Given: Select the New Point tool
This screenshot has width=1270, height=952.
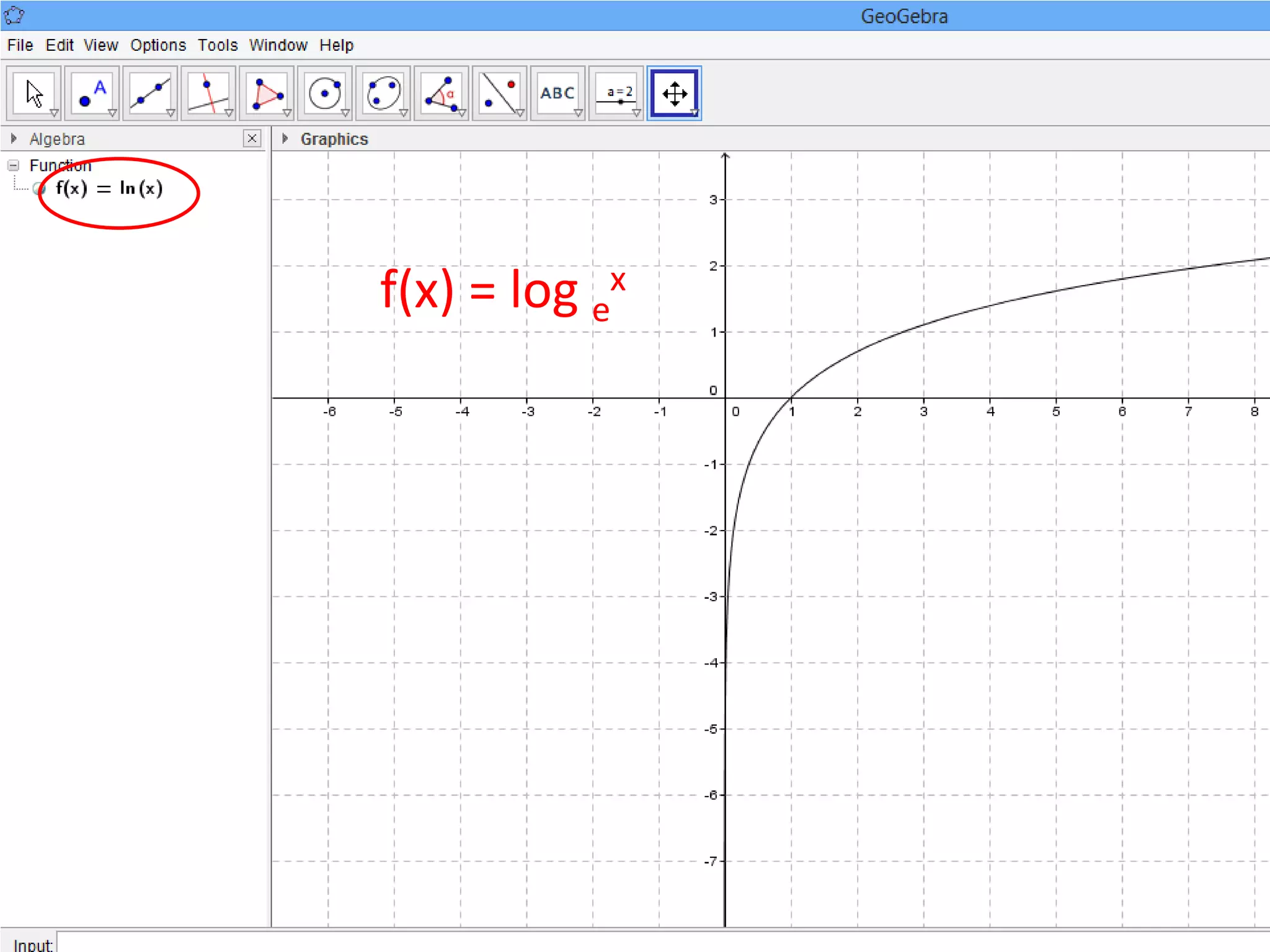Looking at the screenshot, I should (x=92, y=94).
